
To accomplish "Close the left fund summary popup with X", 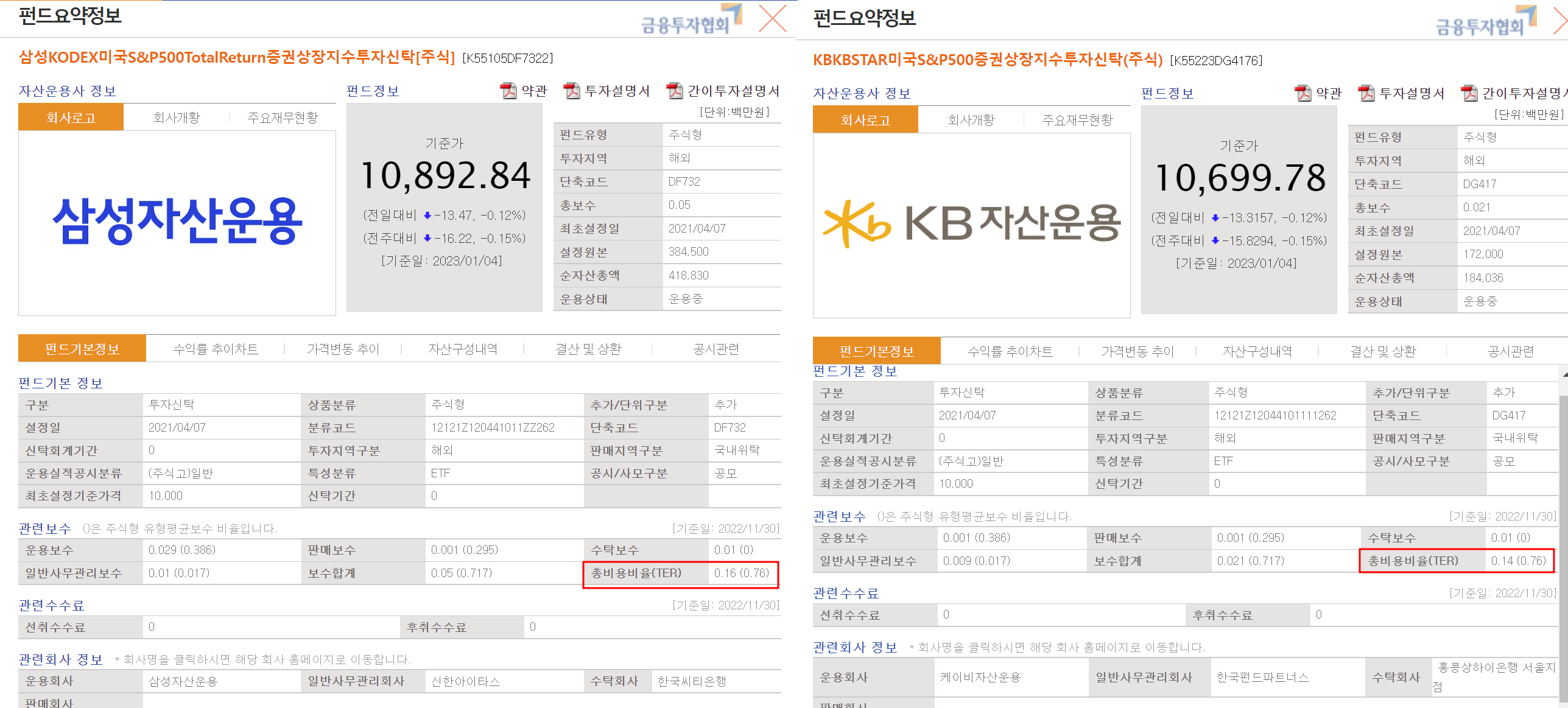I will click(x=773, y=18).
